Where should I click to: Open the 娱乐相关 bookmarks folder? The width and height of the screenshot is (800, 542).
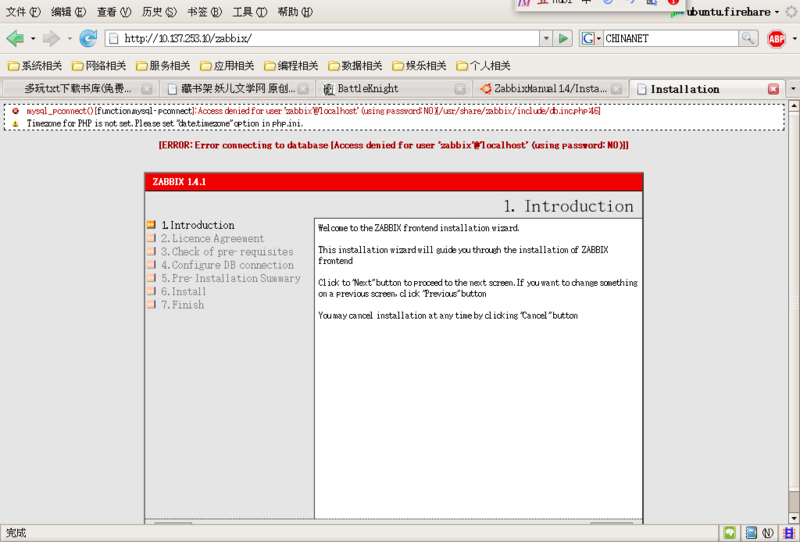click(419, 65)
